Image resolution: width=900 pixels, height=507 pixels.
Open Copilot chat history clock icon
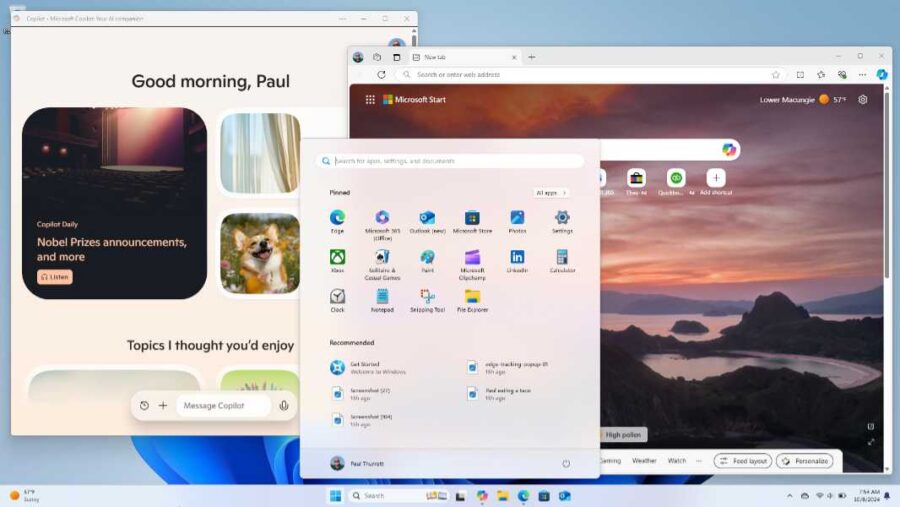click(144, 405)
